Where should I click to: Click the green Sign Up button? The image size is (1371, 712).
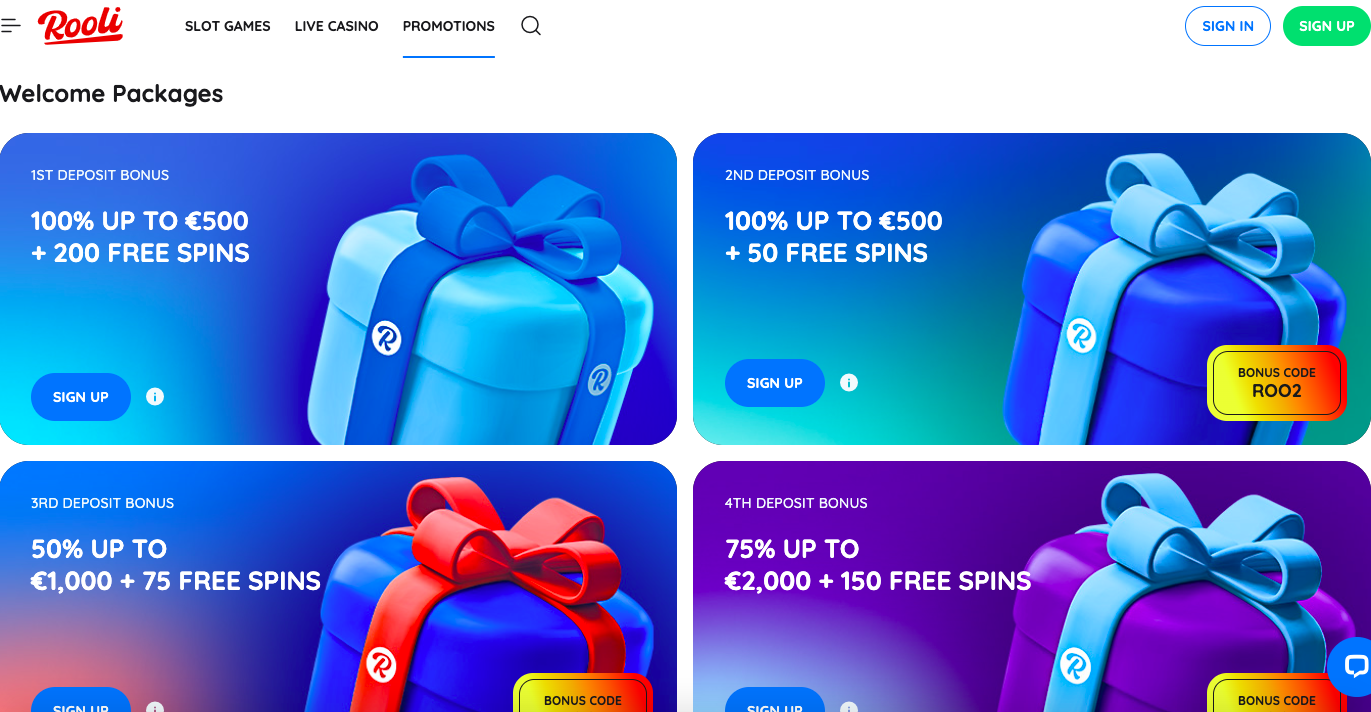click(x=1327, y=26)
